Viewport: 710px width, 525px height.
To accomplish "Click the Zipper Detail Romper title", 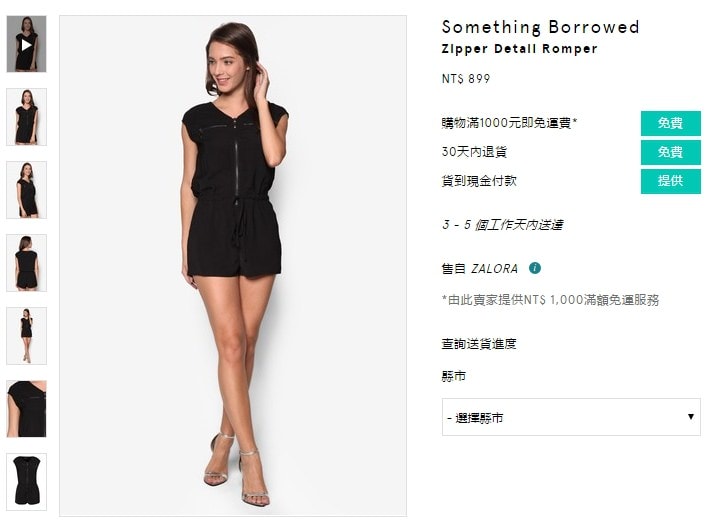I will pyautogui.click(x=519, y=49).
